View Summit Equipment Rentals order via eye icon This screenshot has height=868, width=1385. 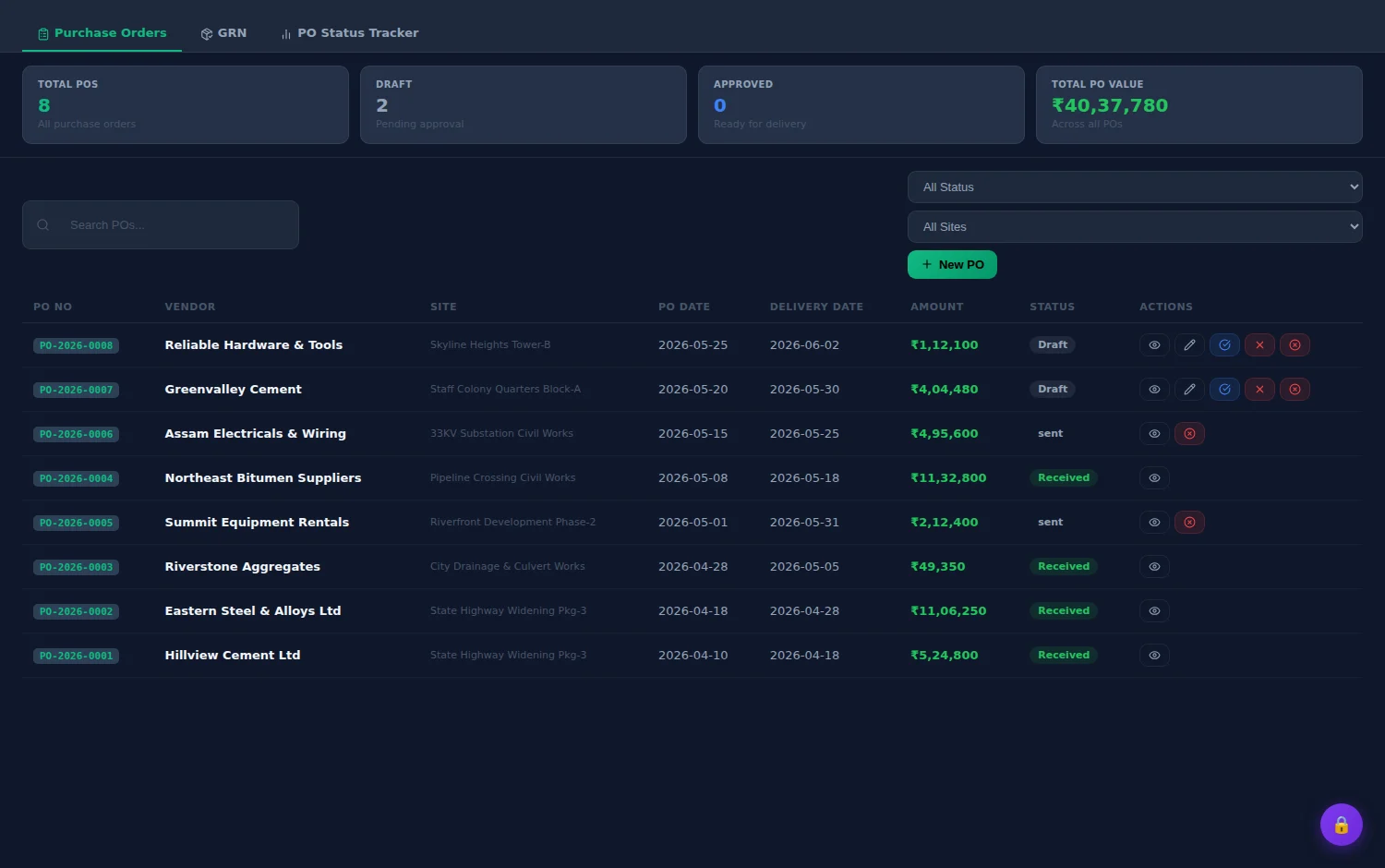(1154, 522)
